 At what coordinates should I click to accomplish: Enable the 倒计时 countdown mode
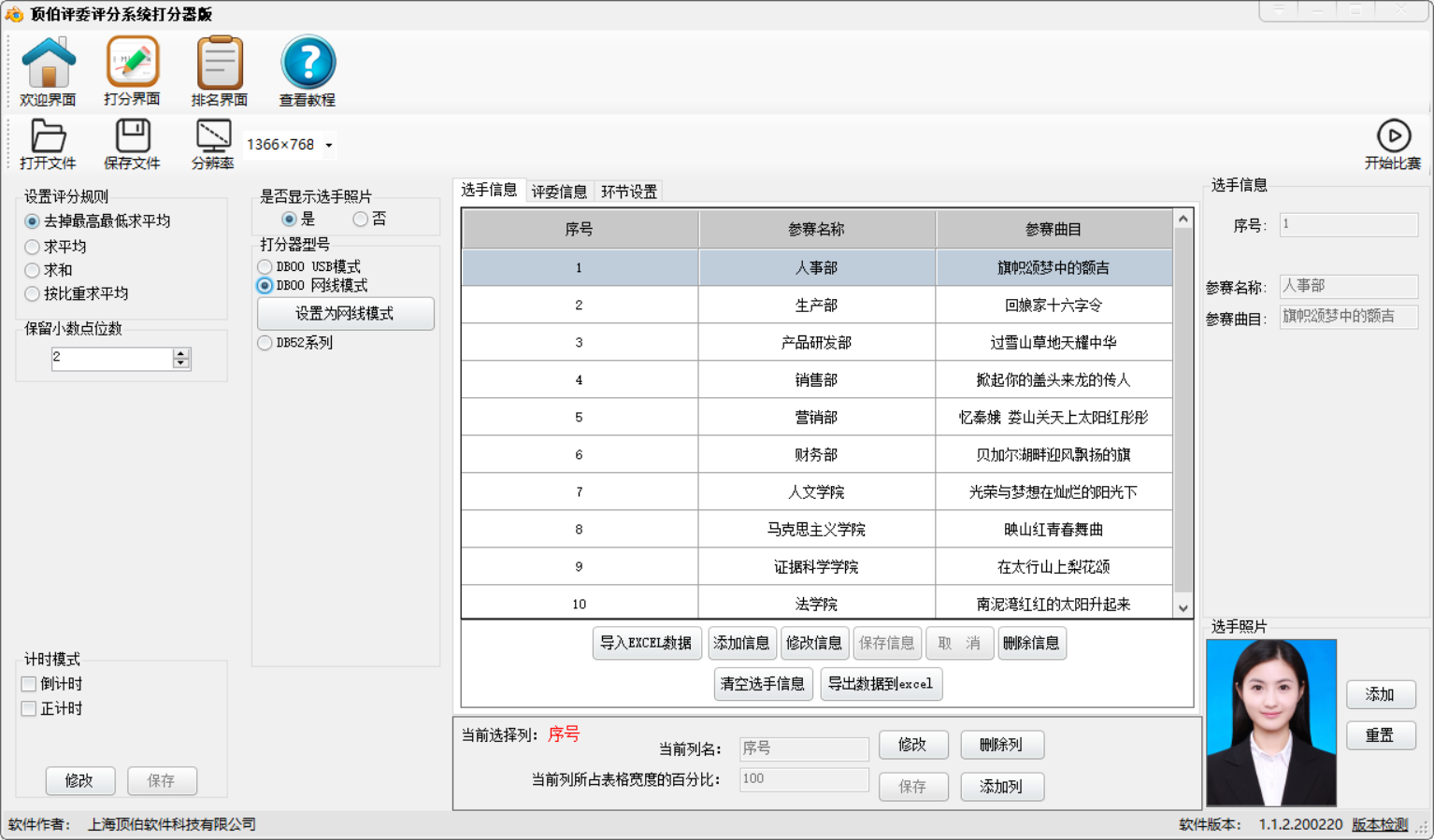tap(29, 684)
